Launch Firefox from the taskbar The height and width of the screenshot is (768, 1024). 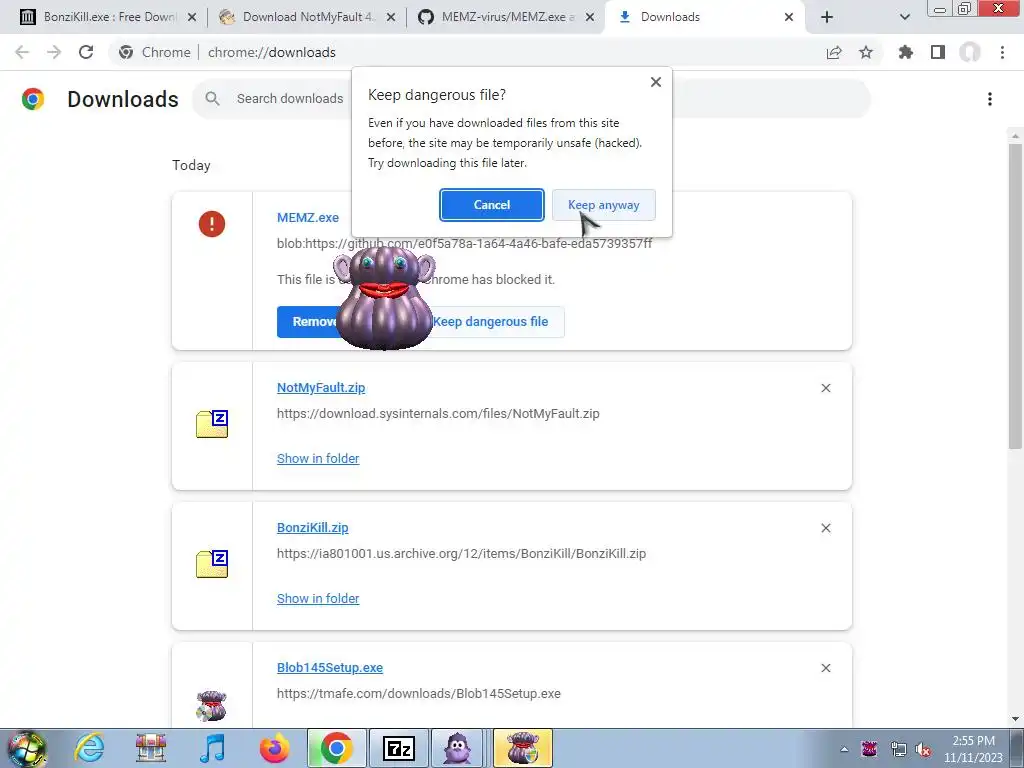point(274,748)
